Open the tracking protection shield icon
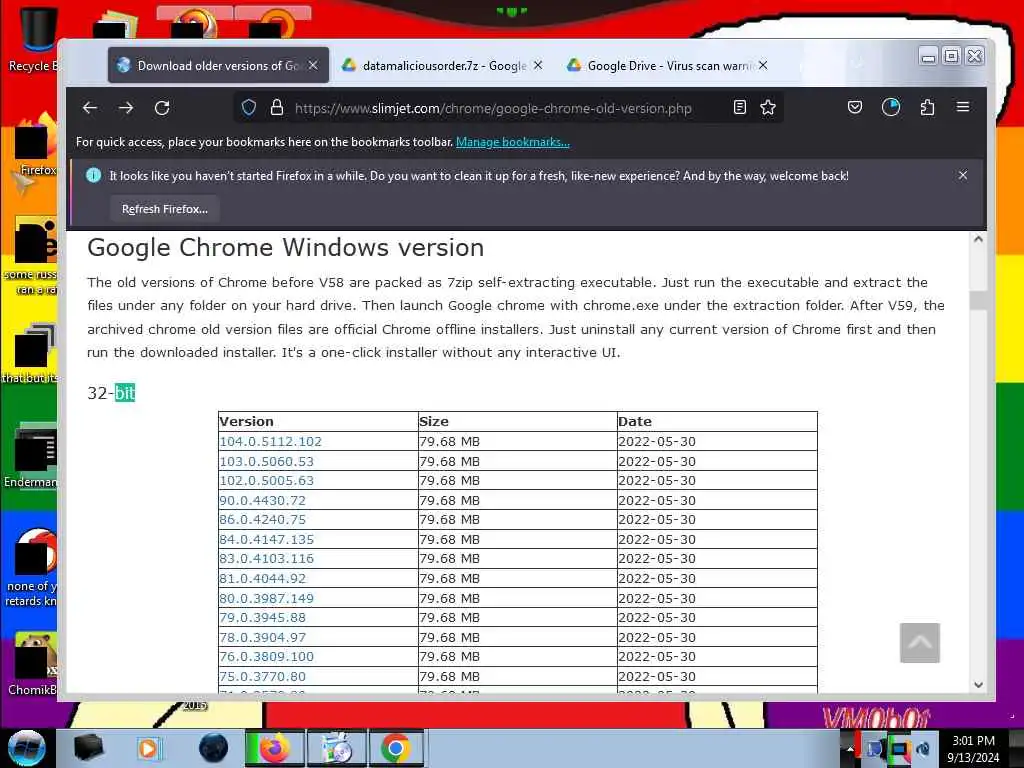 (249, 108)
